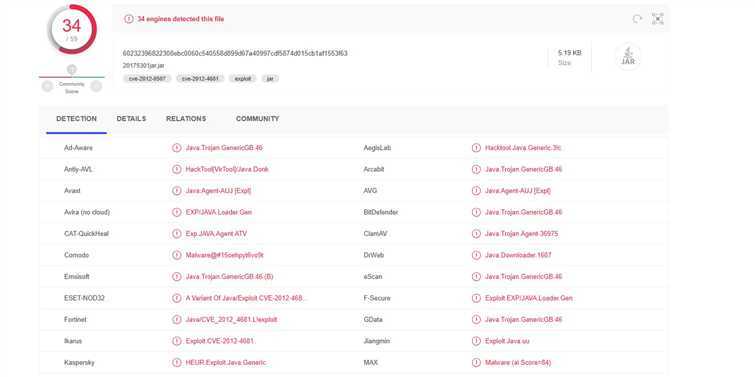The width and height of the screenshot is (755, 377).
Task: Click 'EXP/JAVA.Loader.Gen' Avira detection
Action: point(219,212)
